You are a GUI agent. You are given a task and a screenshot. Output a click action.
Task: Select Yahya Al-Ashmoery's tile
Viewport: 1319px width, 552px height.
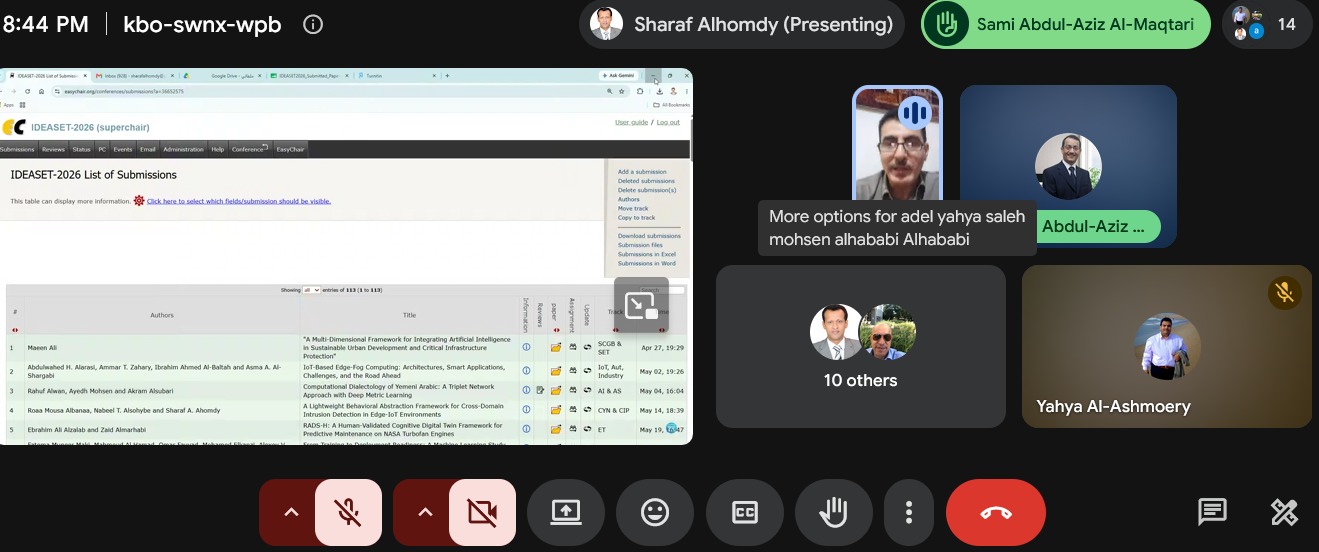coord(1167,346)
